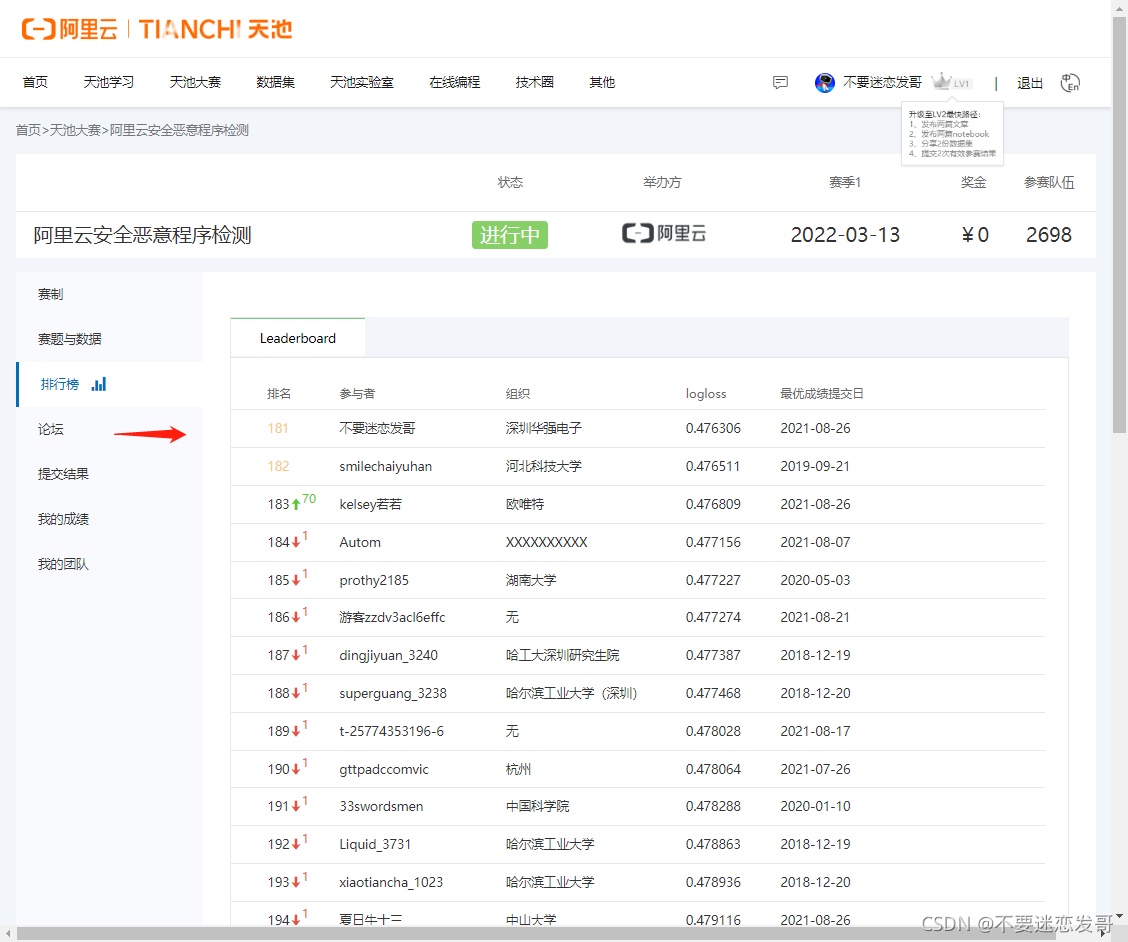Screen dimensions: 1128x942
Task: Open the 天池学习 menu
Action: click(109, 82)
